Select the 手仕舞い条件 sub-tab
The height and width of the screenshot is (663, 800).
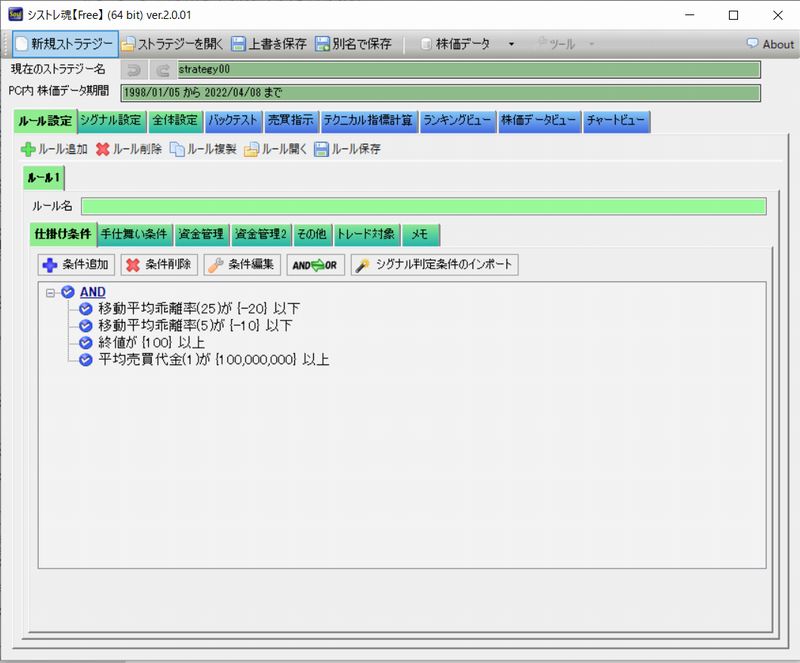134,234
